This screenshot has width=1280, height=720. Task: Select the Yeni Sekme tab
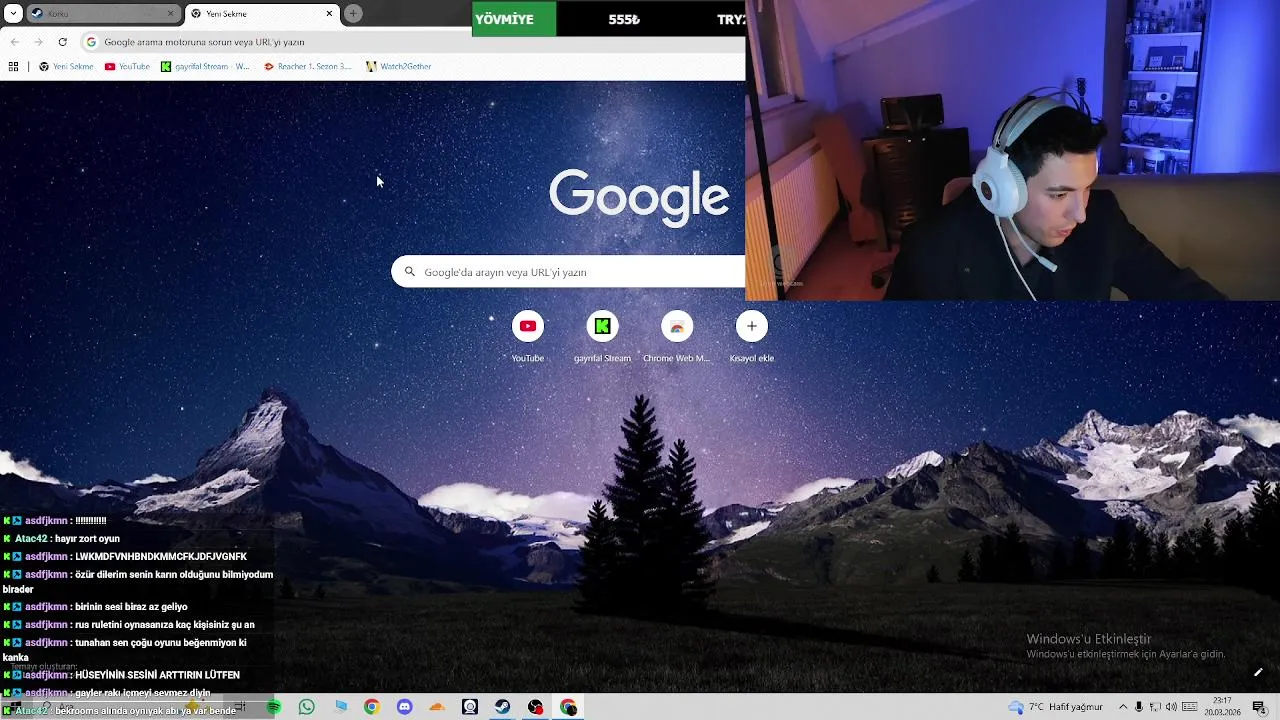pos(262,13)
